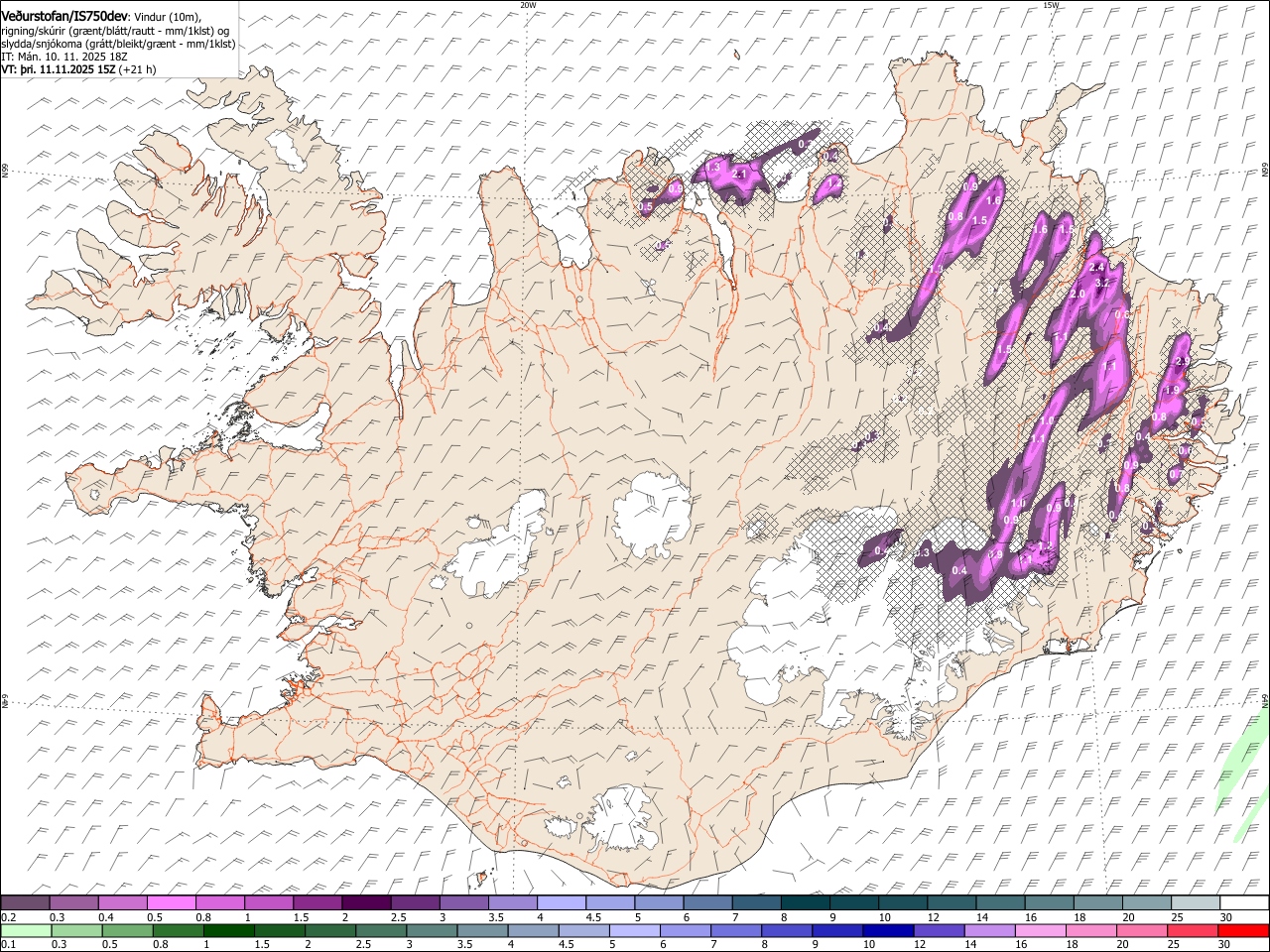Click the 'slydda/snjókoma' legend description line
Screen dimensions: 1270x952
(x=118, y=44)
